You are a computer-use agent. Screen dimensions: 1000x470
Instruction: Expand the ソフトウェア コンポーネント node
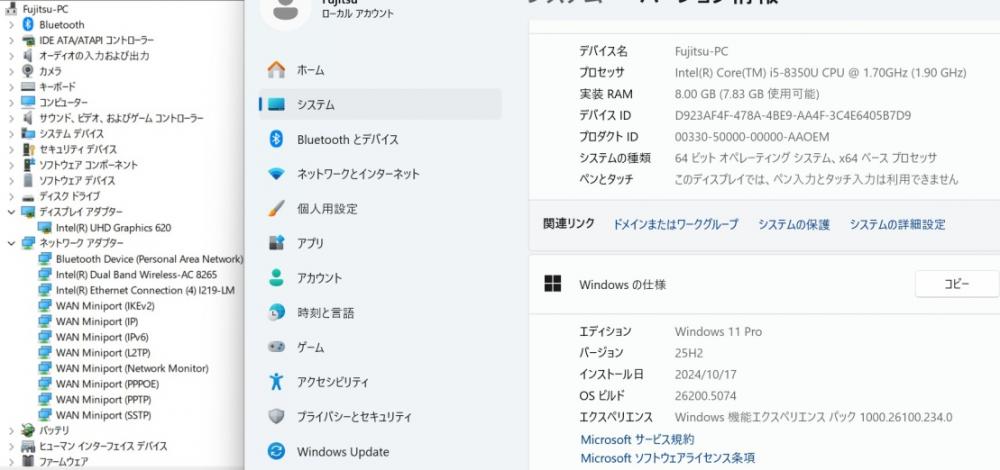tap(11, 165)
